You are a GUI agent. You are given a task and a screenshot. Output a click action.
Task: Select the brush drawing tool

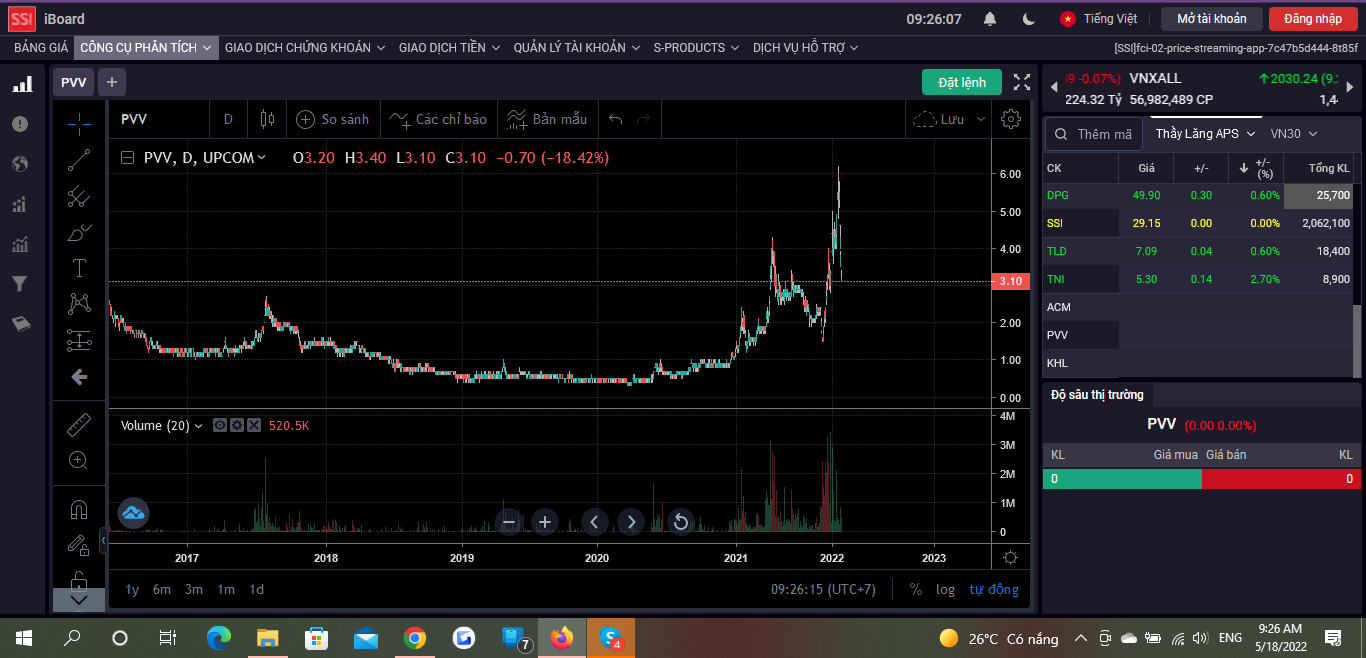pos(79,233)
